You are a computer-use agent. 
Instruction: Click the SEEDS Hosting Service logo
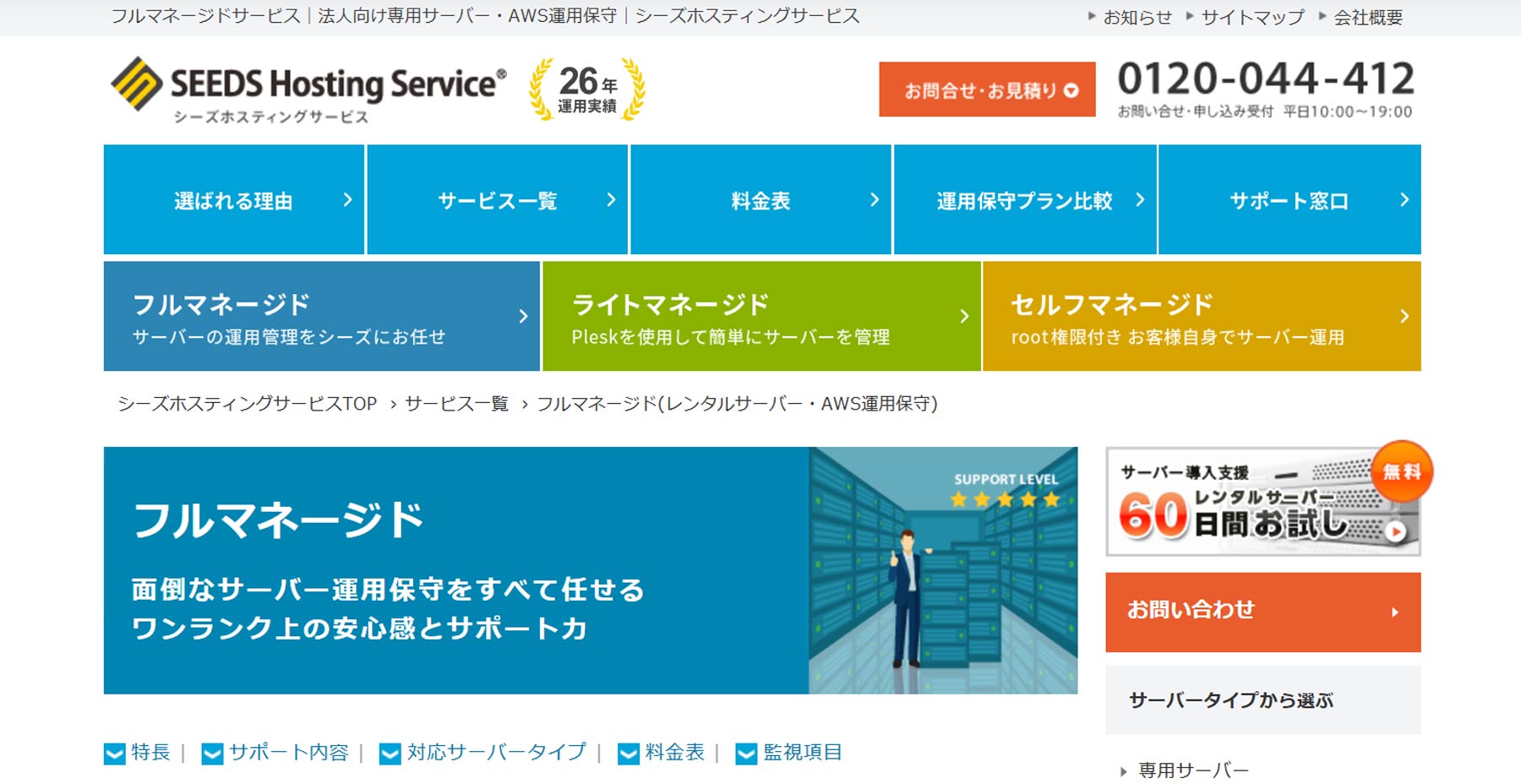(308, 90)
